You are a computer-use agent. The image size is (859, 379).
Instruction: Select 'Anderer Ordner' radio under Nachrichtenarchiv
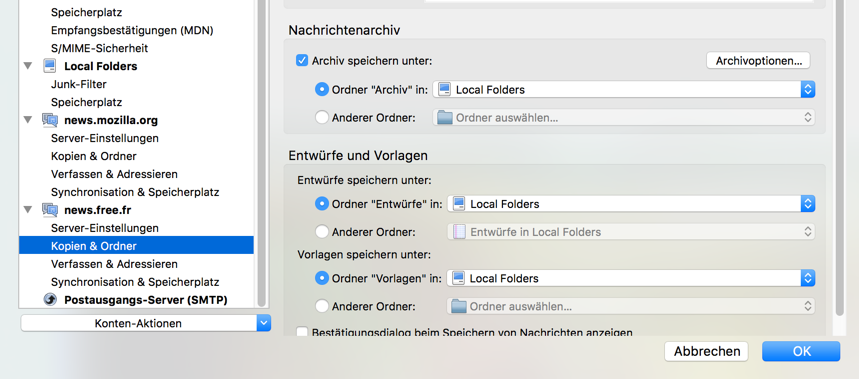tap(322, 117)
